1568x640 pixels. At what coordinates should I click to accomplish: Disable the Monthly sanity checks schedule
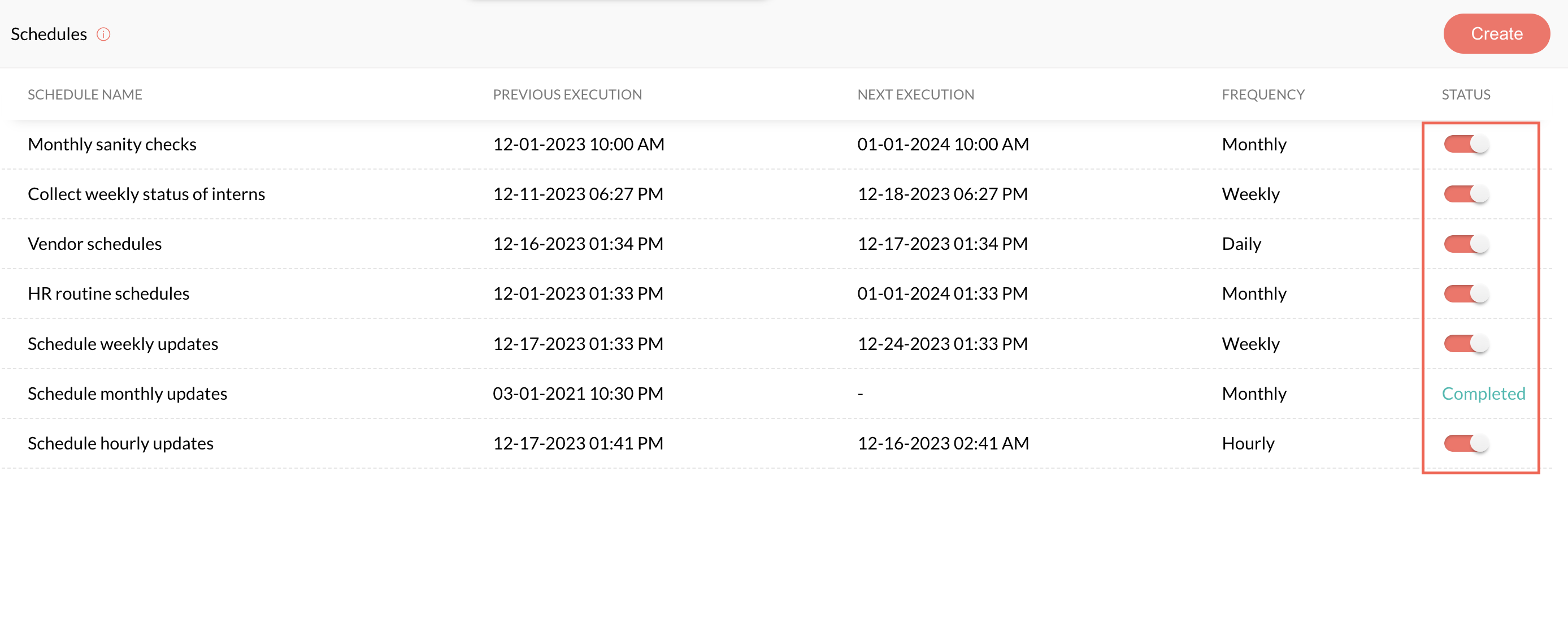(1466, 144)
